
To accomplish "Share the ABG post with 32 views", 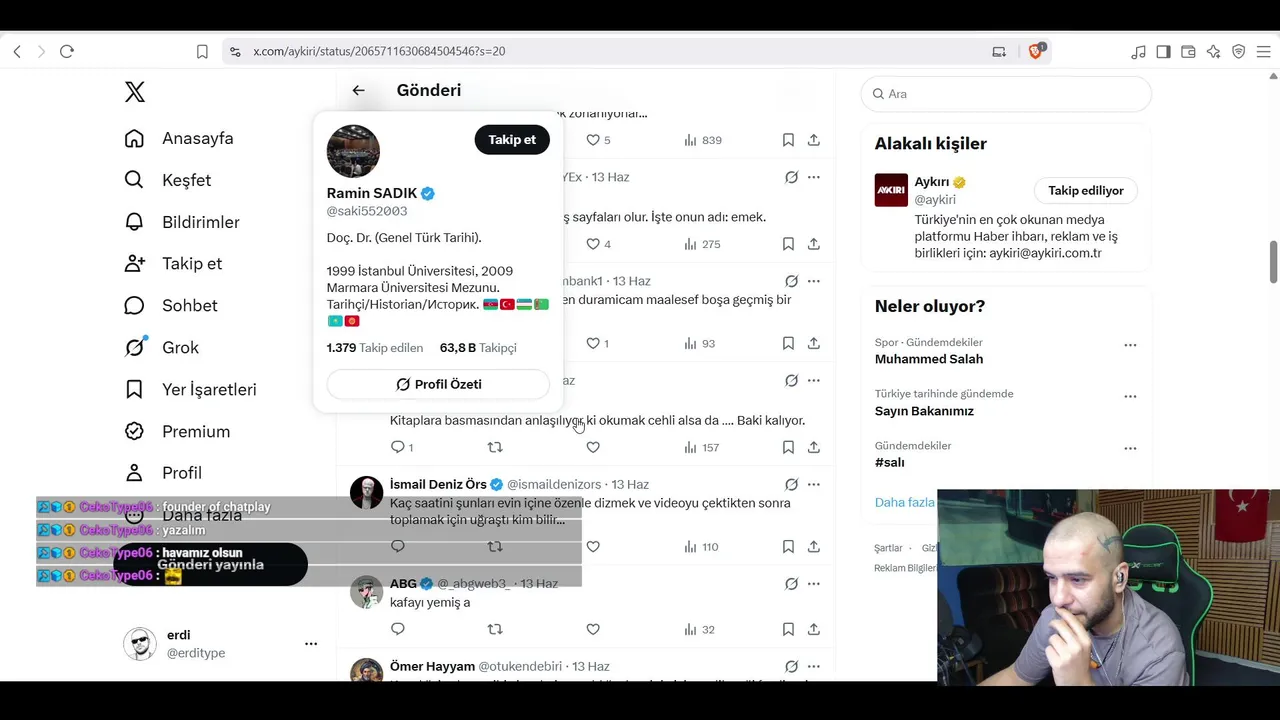I will tap(814, 629).
